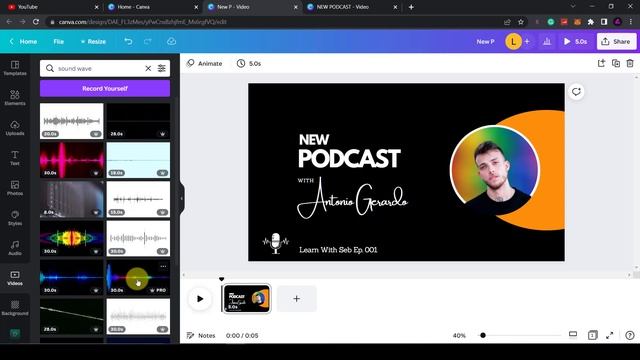The height and width of the screenshot is (360, 640).
Task: Open the Videos panel in sidebar
Action: (15, 278)
